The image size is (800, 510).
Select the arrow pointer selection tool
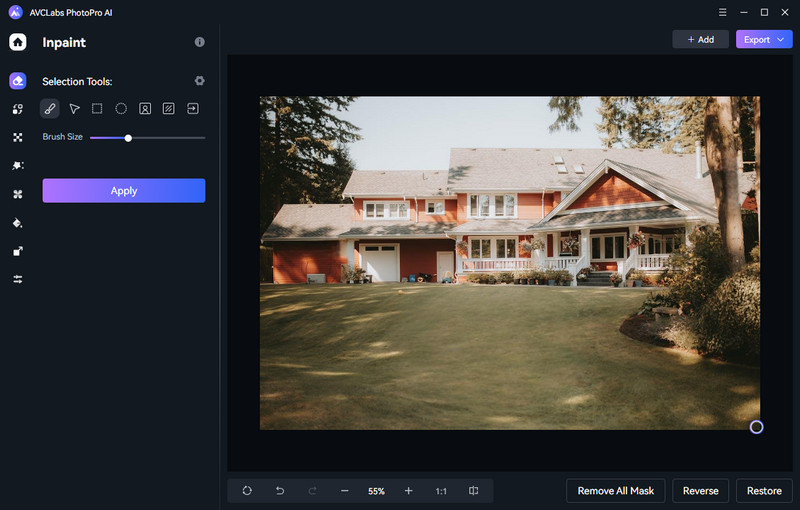(74, 109)
